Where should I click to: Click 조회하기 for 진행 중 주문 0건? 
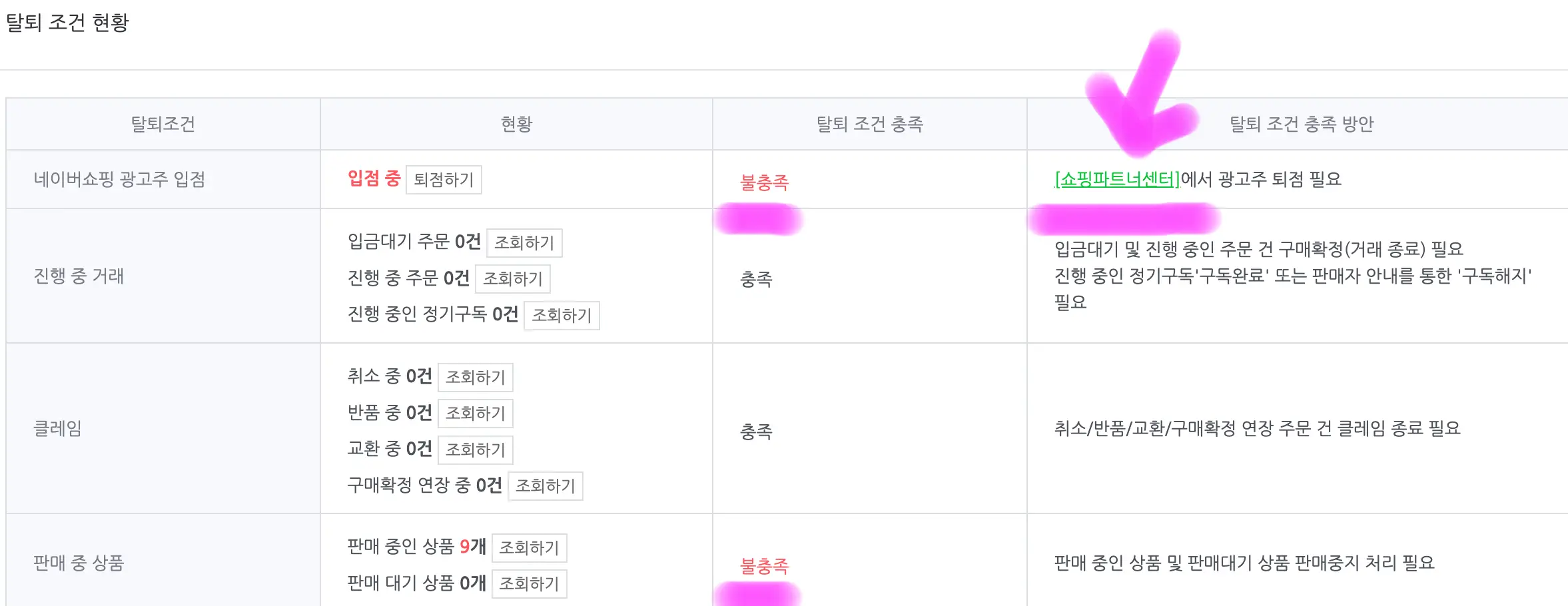(513, 279)
